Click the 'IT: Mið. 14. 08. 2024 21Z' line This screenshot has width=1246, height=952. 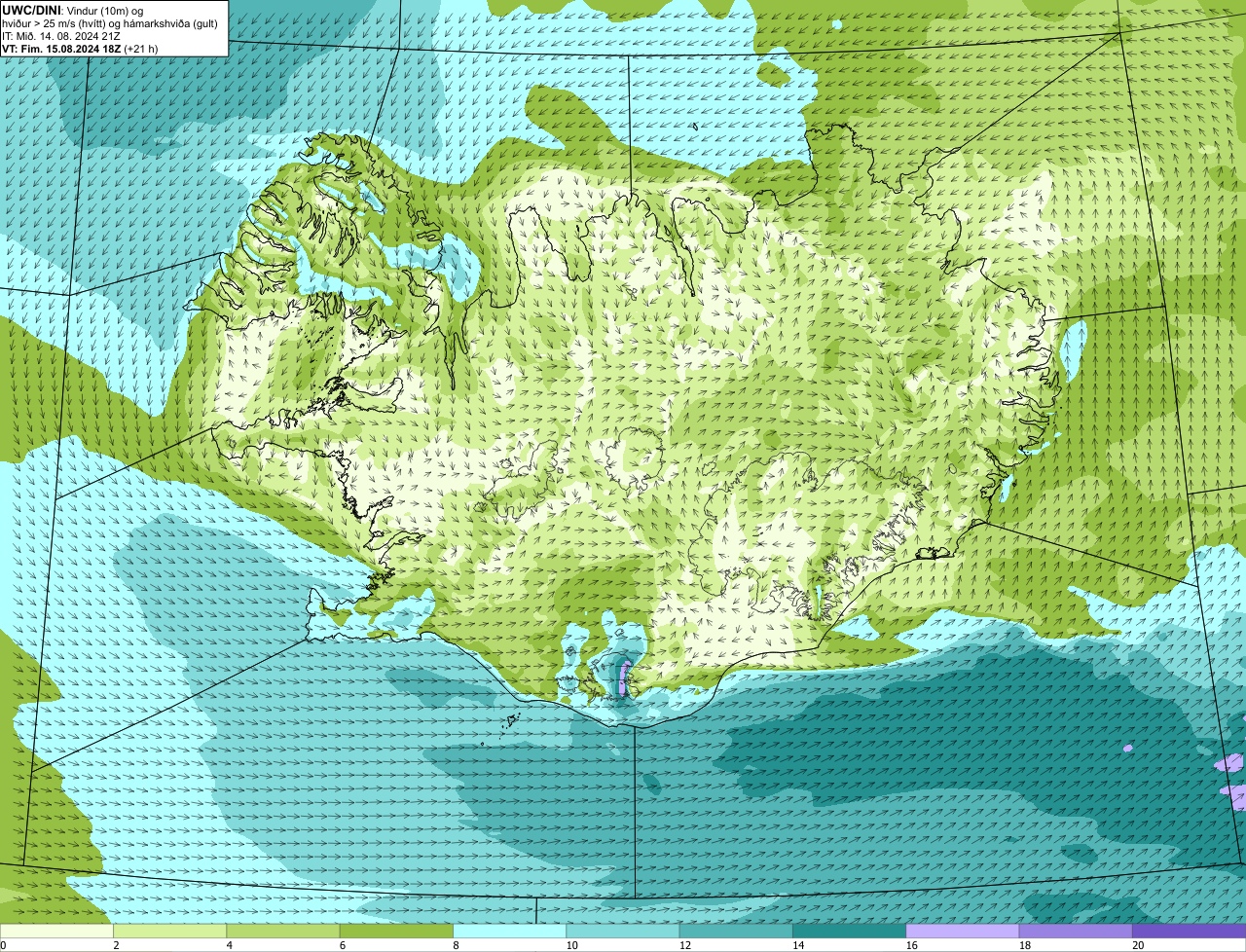(x=61, y=36)
